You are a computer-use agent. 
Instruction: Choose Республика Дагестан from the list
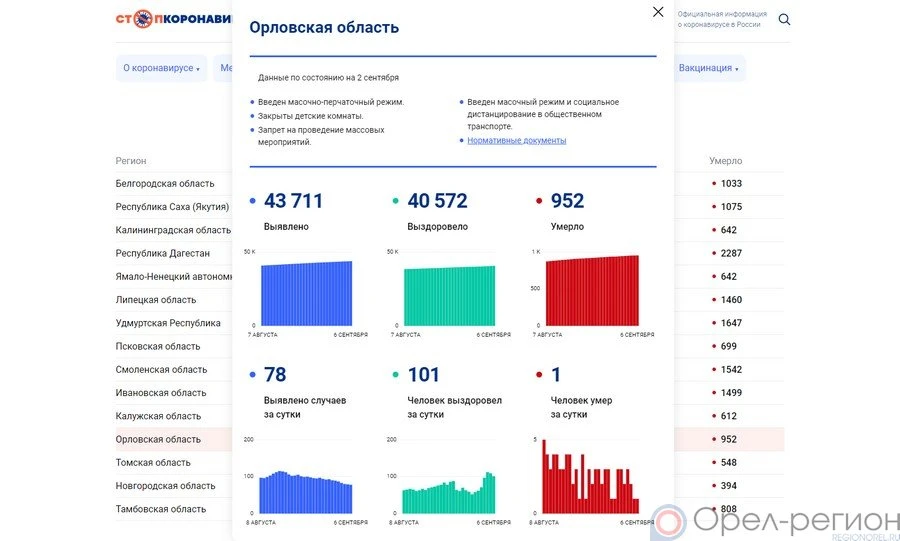pyautogui.click(x=163, y=254)
